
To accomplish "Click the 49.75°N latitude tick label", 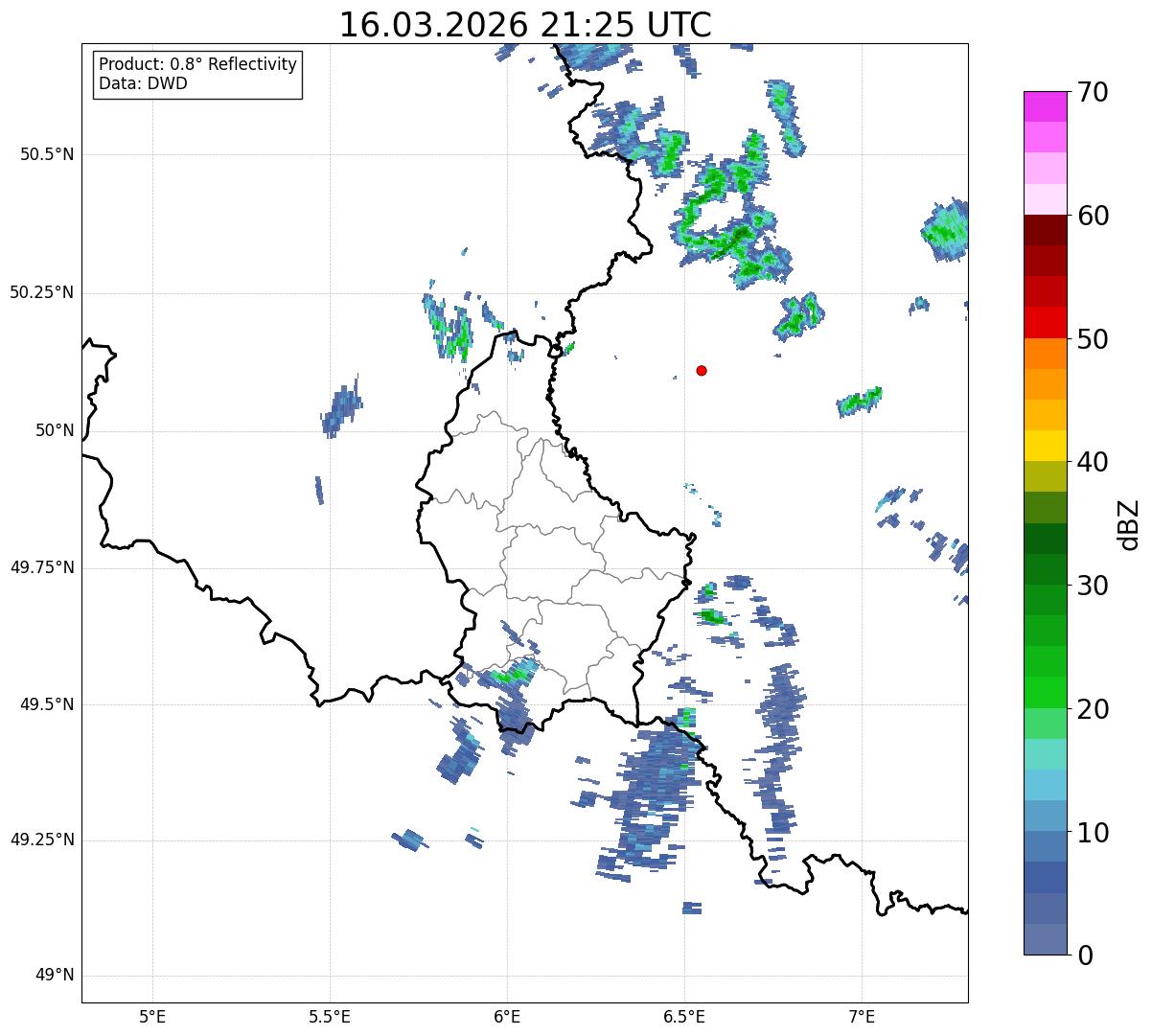I will pyautogui.click(x=42, y=567).
